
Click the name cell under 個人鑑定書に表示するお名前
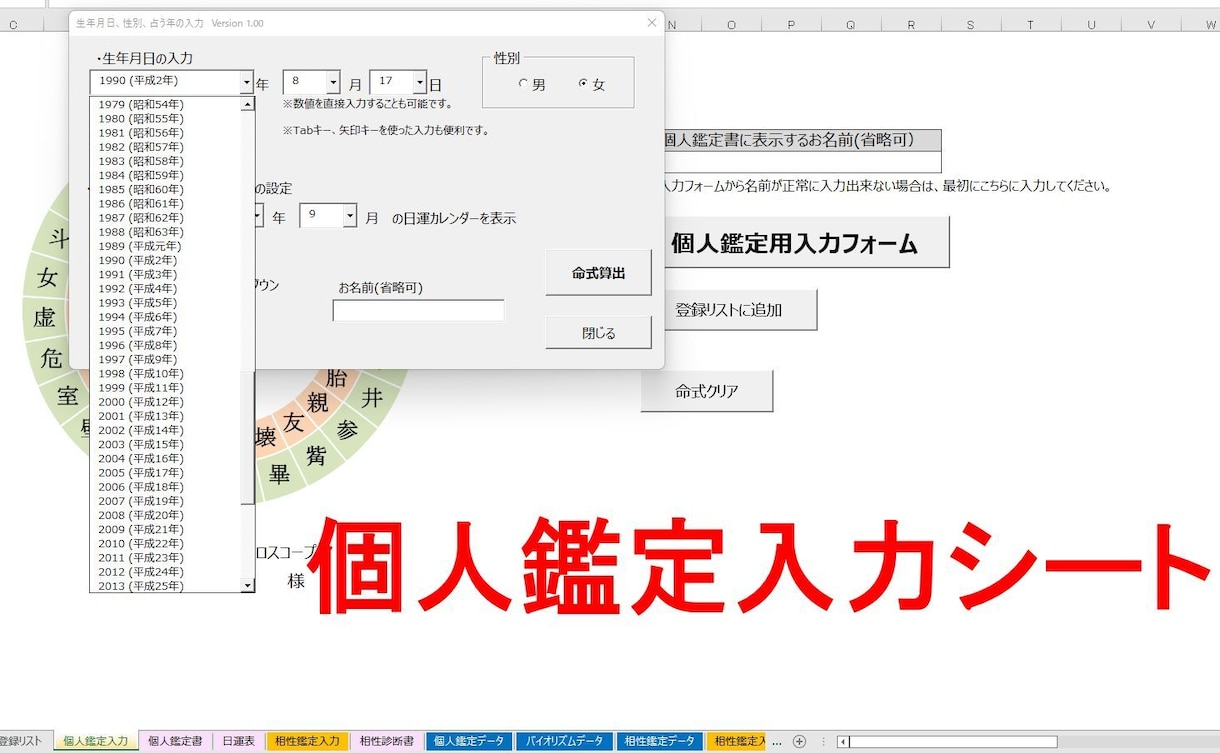pyautogui.click(x=801, y=162)
